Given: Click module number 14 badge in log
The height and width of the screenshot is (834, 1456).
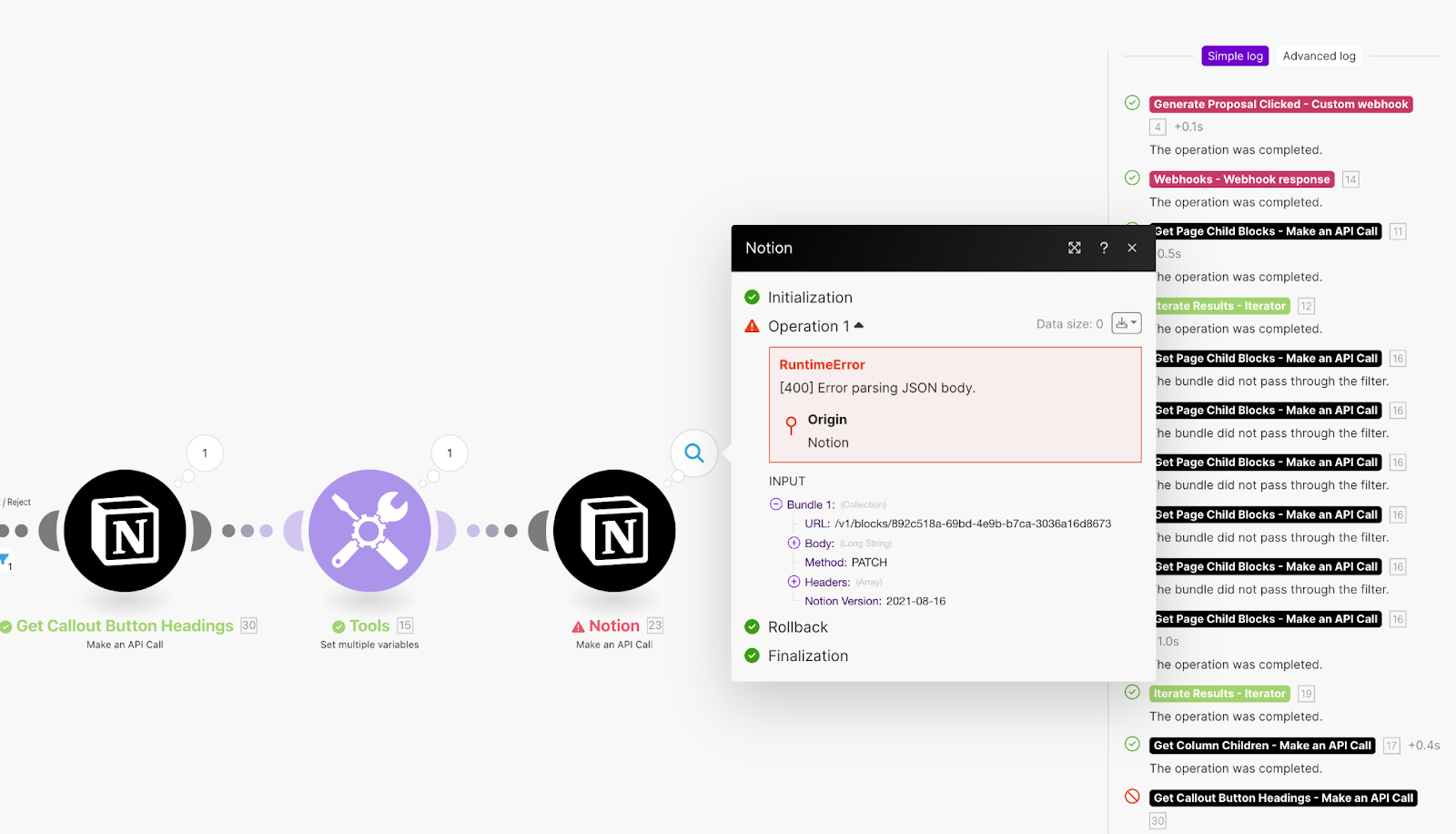Looking at the screenshot, I should (x=1350, y=179).
